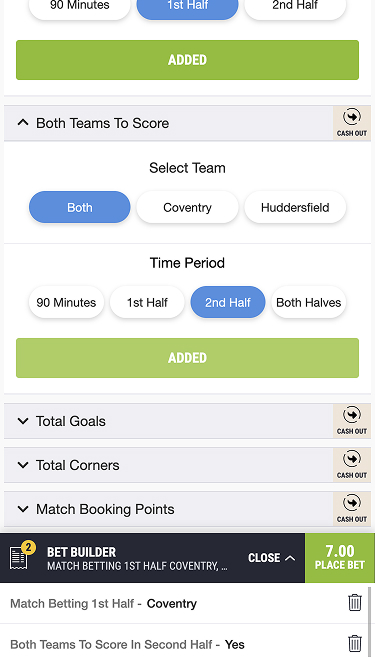Select Coventry under Select Team
Image resolution: width=375 pixels, height=663 pixels.
click(x=187, y=207)
